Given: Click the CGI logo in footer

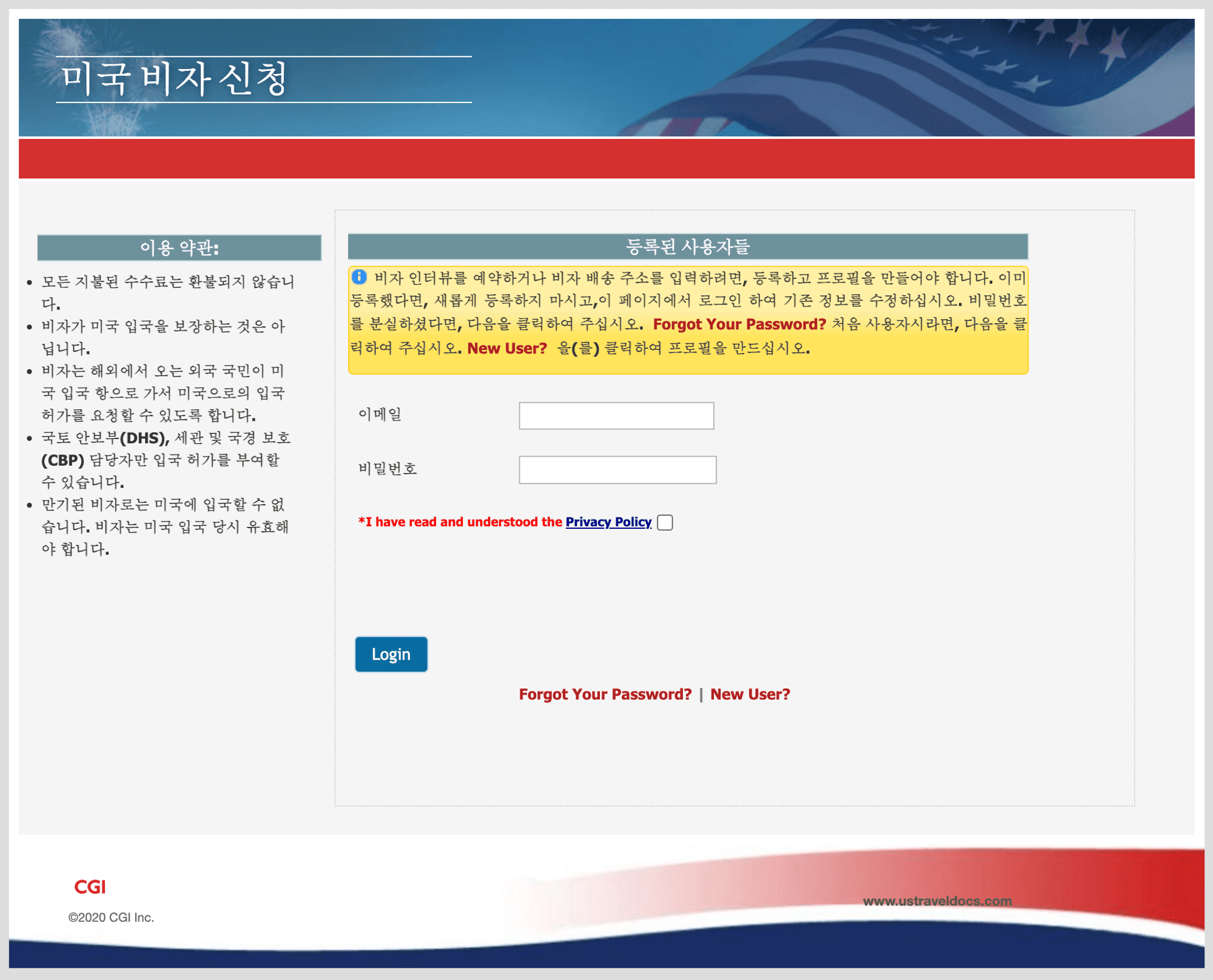Looking at the screenshot, I should (90, 887).
